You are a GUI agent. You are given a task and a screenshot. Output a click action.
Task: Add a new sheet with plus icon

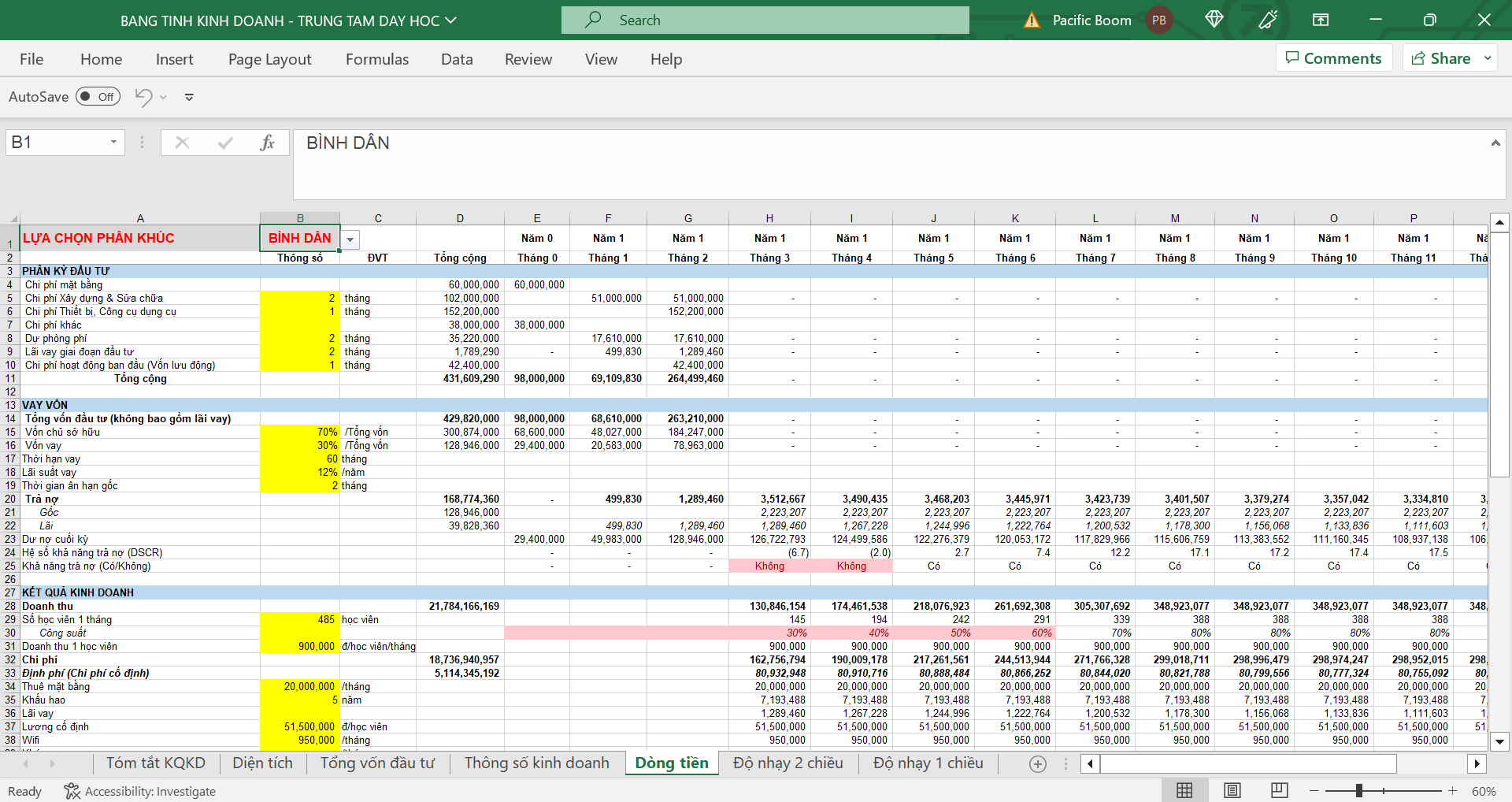(1038, 763)
